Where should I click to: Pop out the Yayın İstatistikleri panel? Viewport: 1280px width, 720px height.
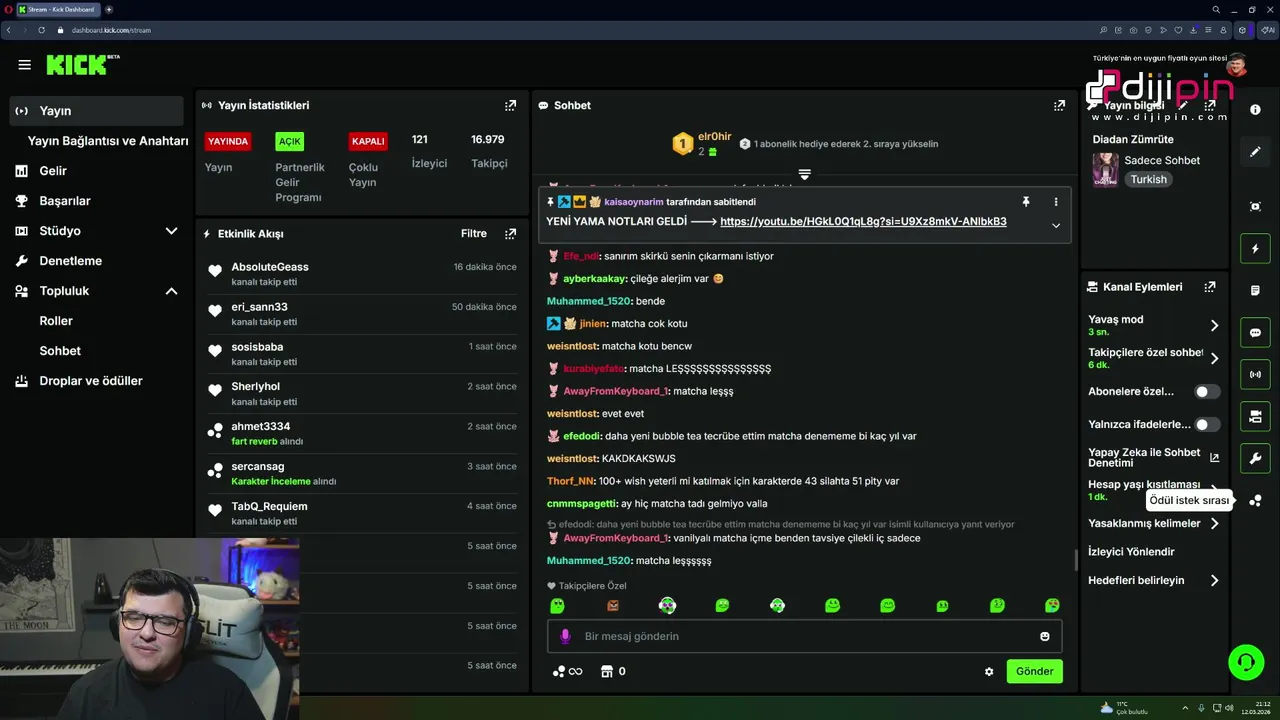[x=511, y=105]
